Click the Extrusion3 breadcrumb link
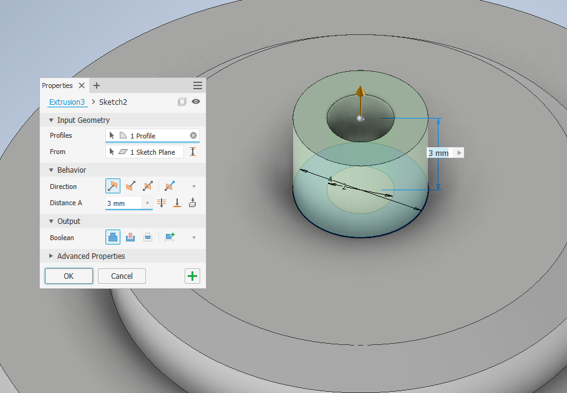The height and width of the screenshot is (393, 567). coord(67,102)
